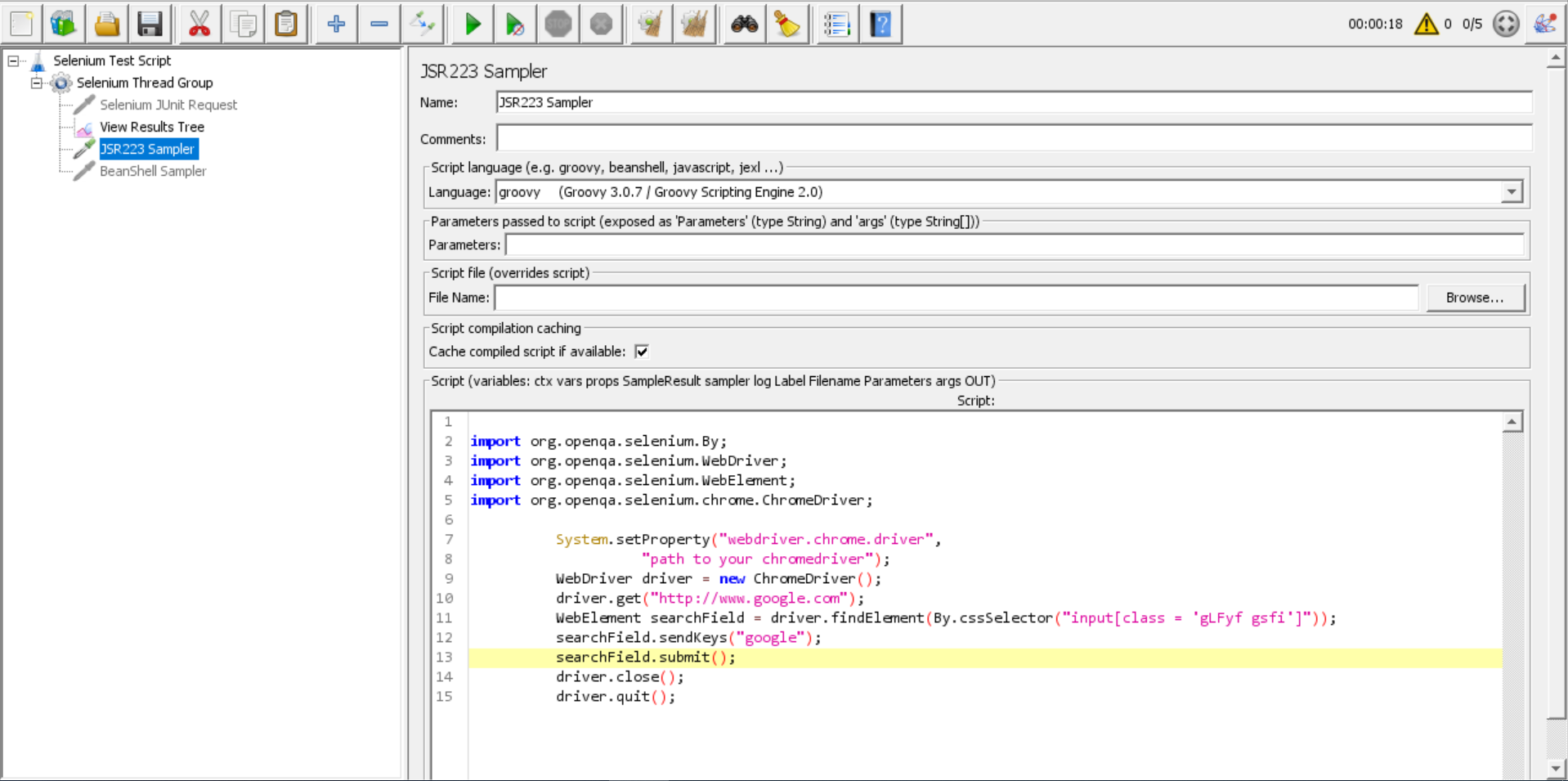Clear all results with double broom icon
The height and width of the screenshot is (781, 1568).
[694, 24]
